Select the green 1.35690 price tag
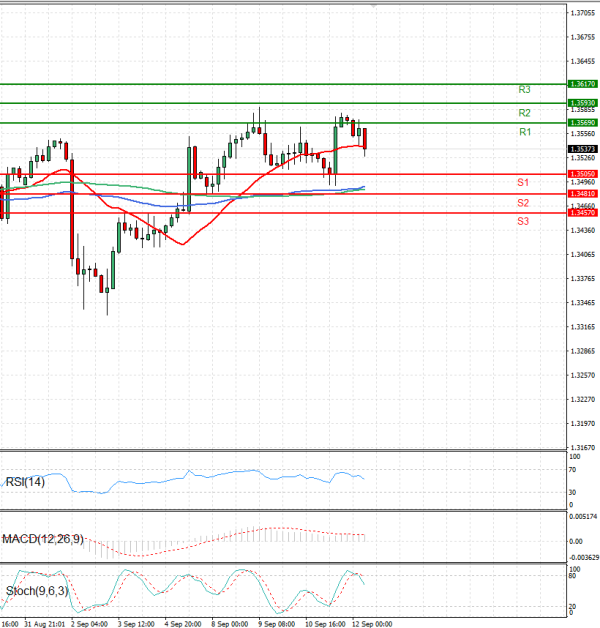The width and height of the screenshot is (600, 628). (583, 123)
